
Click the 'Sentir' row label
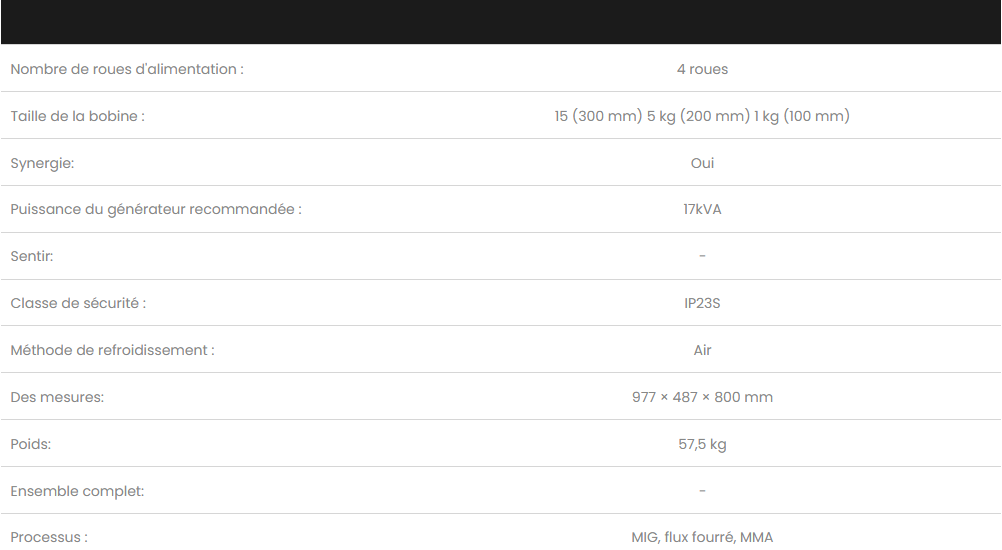click(32, 256)
